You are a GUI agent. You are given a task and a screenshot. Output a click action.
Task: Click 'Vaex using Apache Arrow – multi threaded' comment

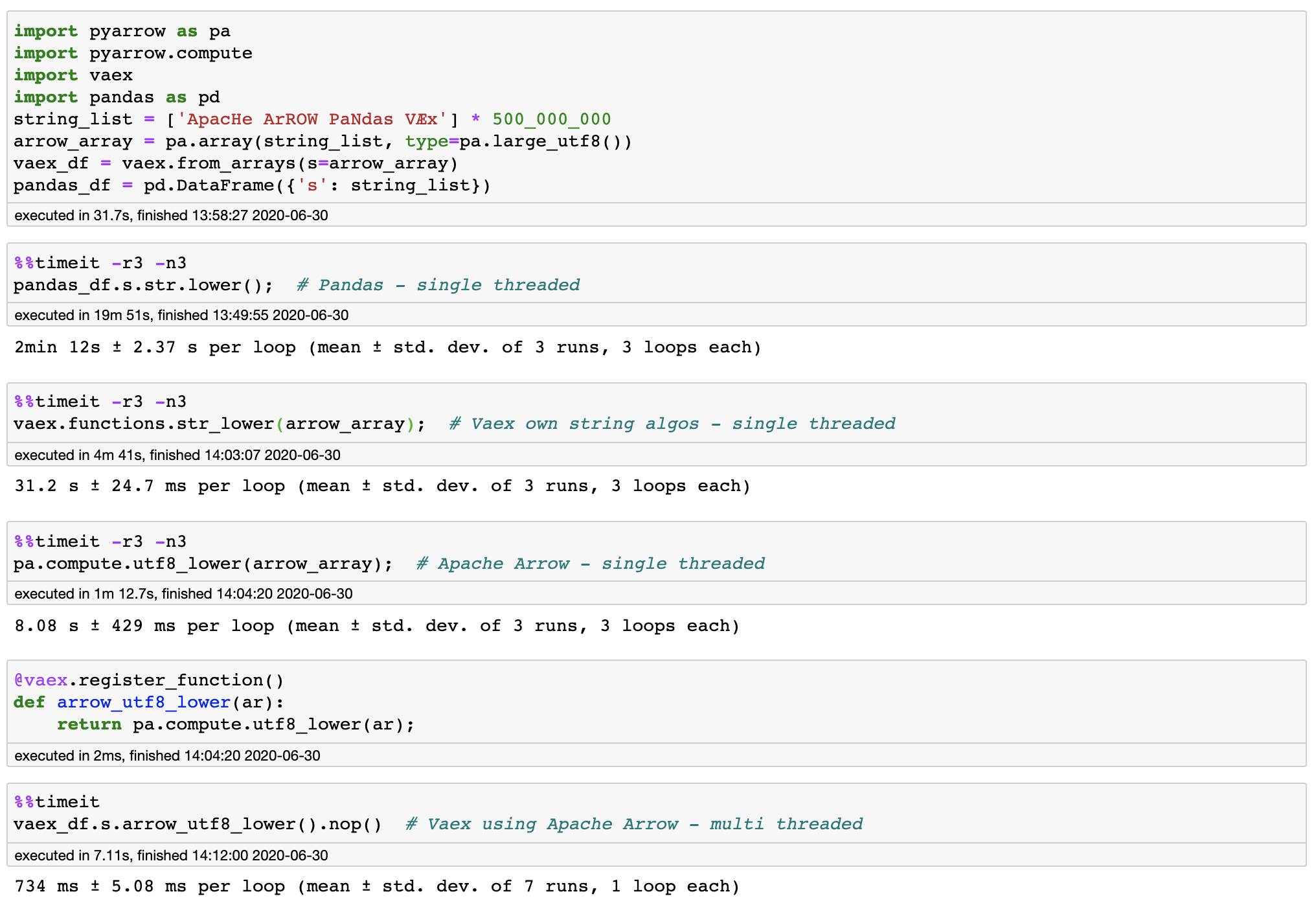[634, 824]
